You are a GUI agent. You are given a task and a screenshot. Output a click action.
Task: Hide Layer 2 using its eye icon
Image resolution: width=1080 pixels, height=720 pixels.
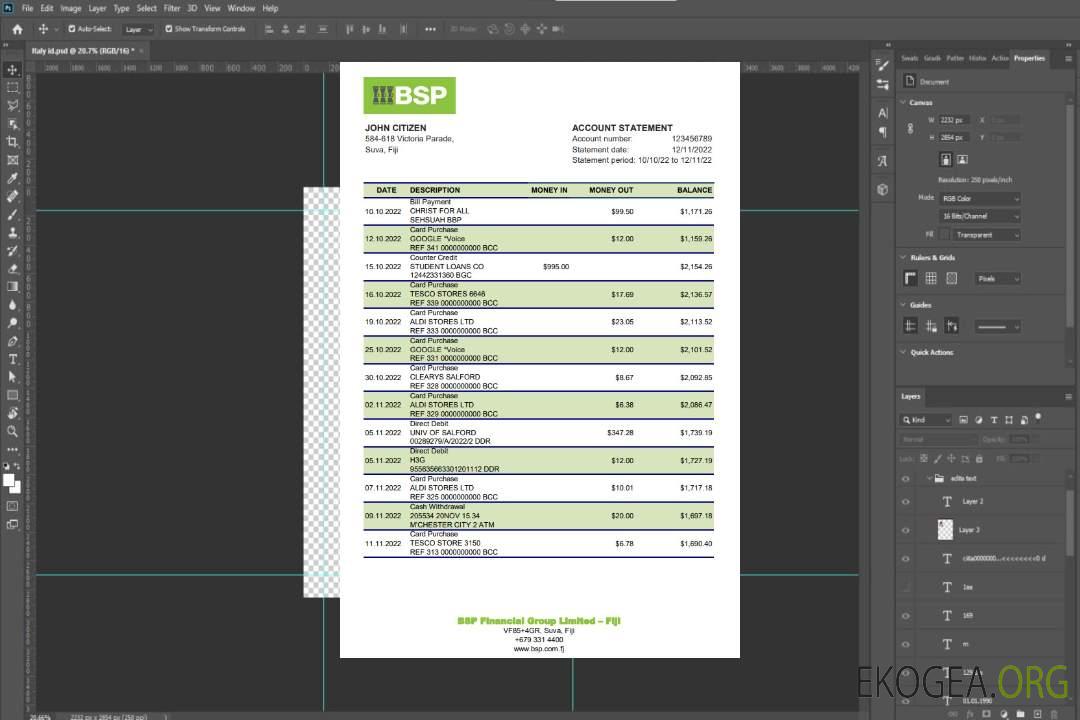(x=906, y=502)
